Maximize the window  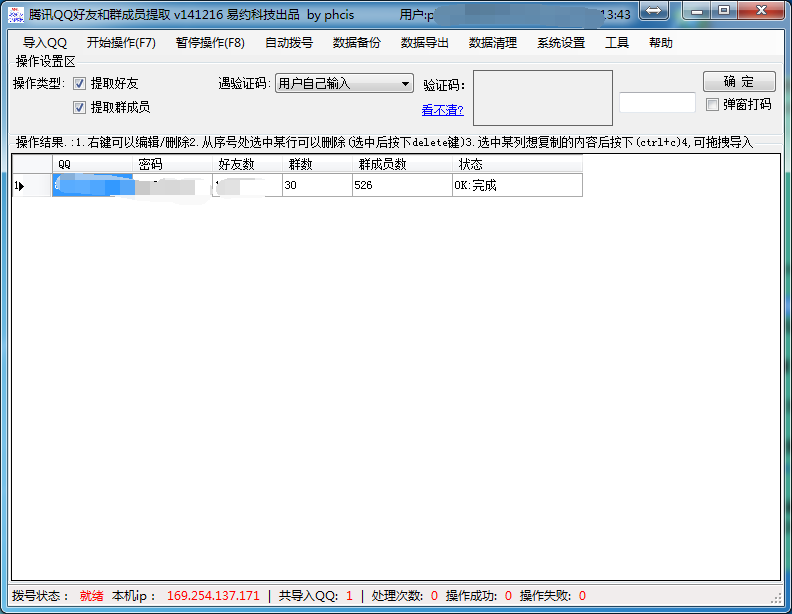[x=724, y=11]
